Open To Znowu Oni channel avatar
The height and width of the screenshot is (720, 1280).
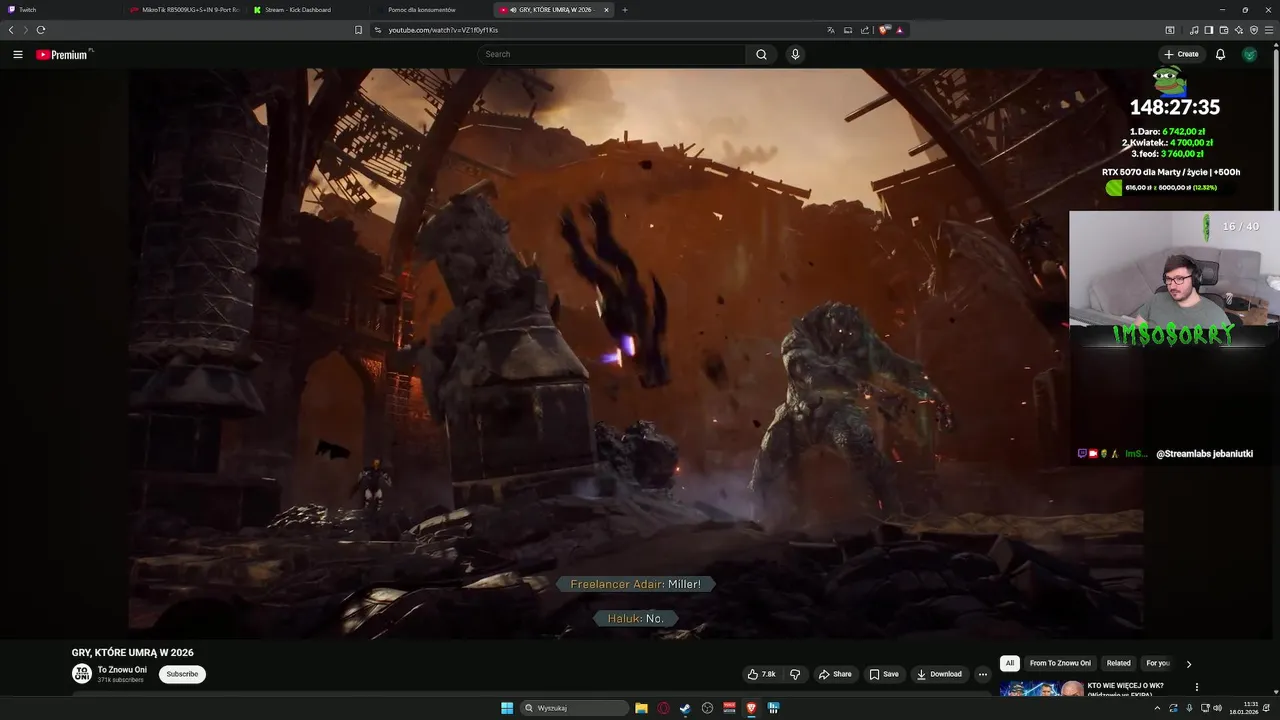(82, 674)
